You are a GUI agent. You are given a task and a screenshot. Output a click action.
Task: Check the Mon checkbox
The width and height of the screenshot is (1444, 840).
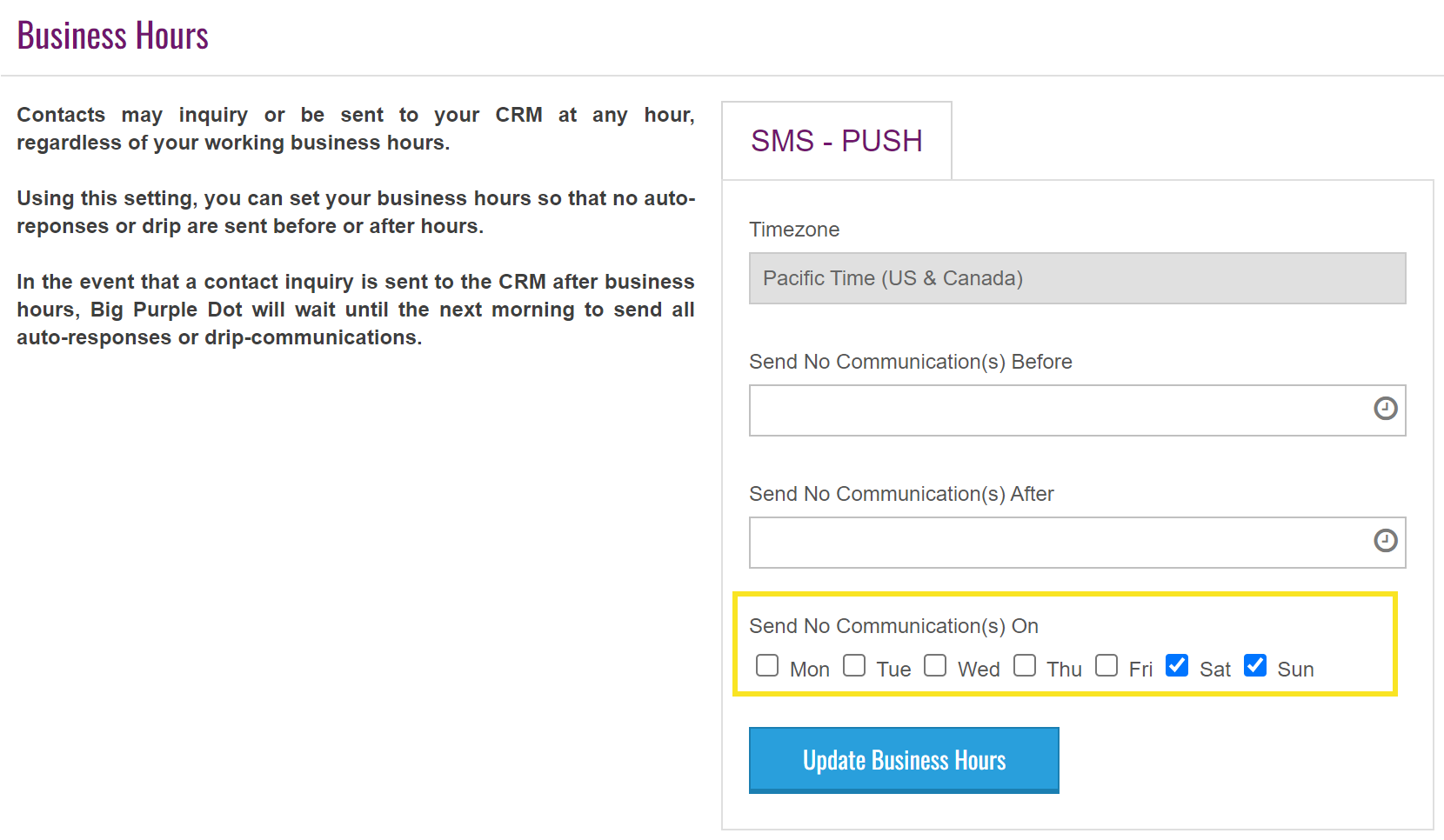pyautogui.click(x=767, y=665)
